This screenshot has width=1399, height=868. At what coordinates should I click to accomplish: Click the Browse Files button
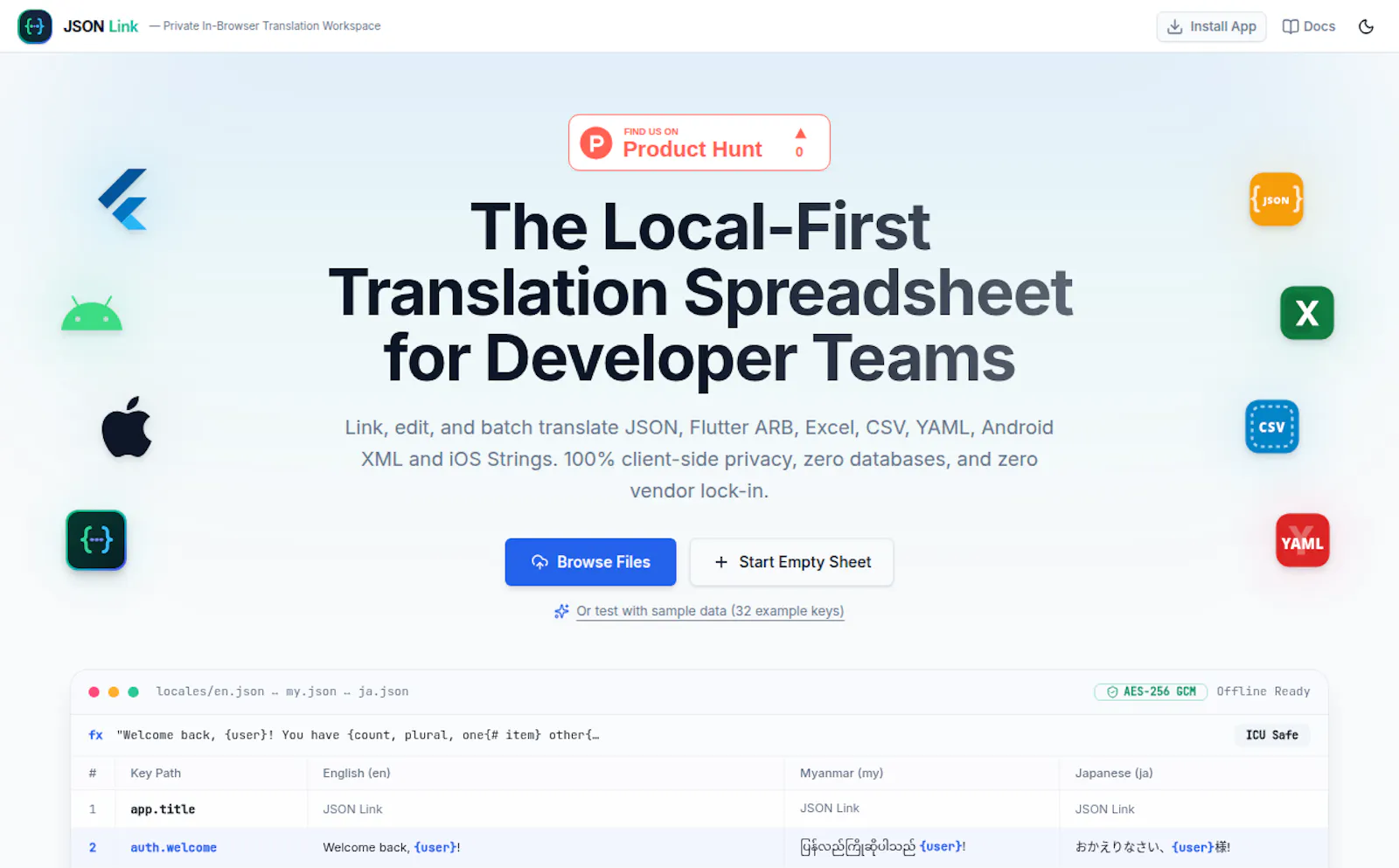click(x=590, y=562)
